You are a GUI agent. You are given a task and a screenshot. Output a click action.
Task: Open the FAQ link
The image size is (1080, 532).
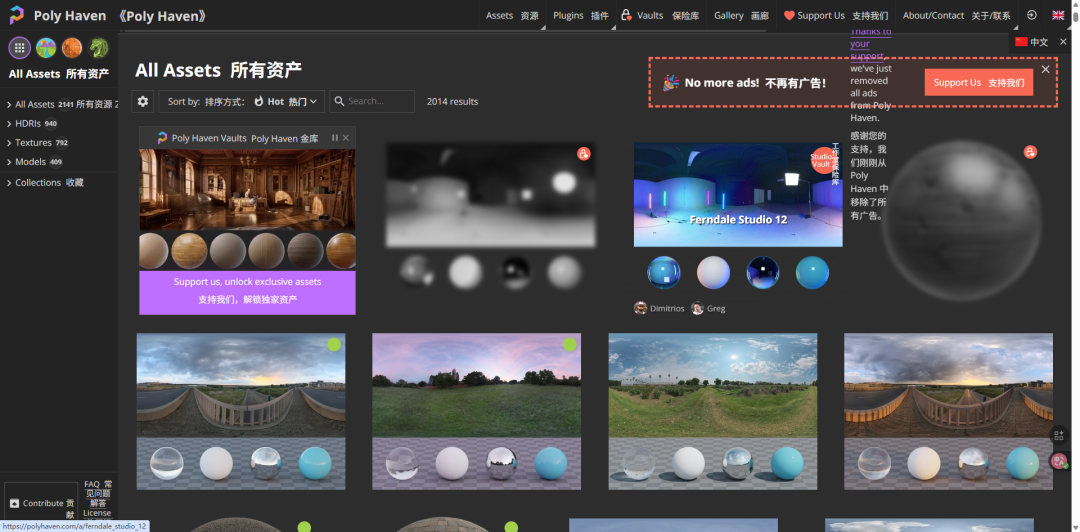tap(96, 493)
